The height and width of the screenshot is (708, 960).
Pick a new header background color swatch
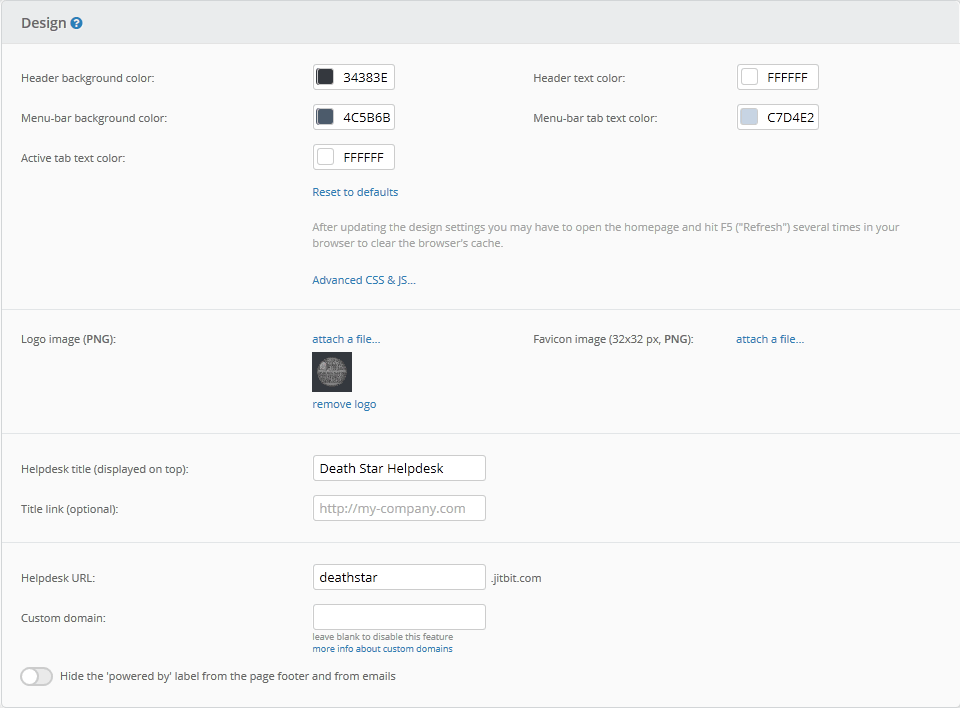(x=325, y=76)
